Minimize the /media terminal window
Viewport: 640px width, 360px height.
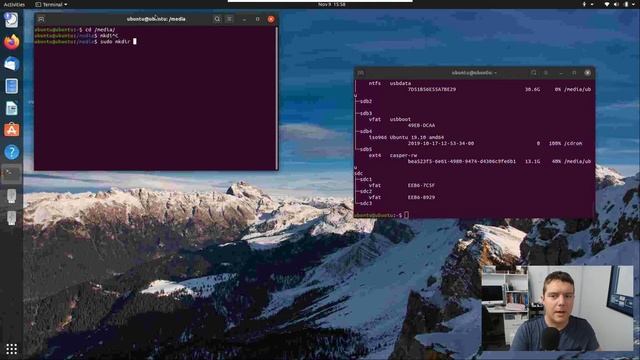244,19
